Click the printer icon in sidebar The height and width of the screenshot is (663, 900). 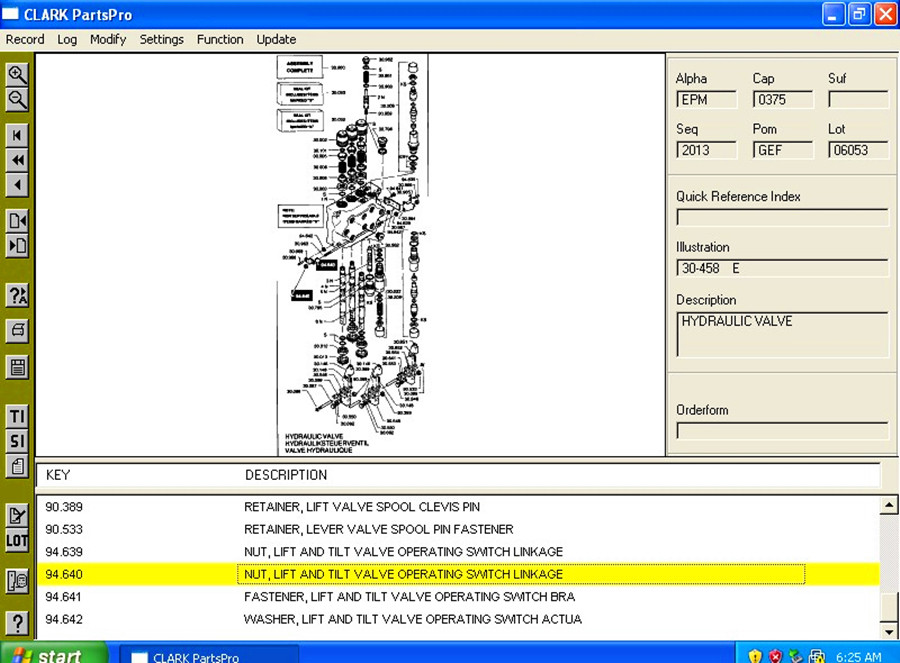[x=17, y=330]
